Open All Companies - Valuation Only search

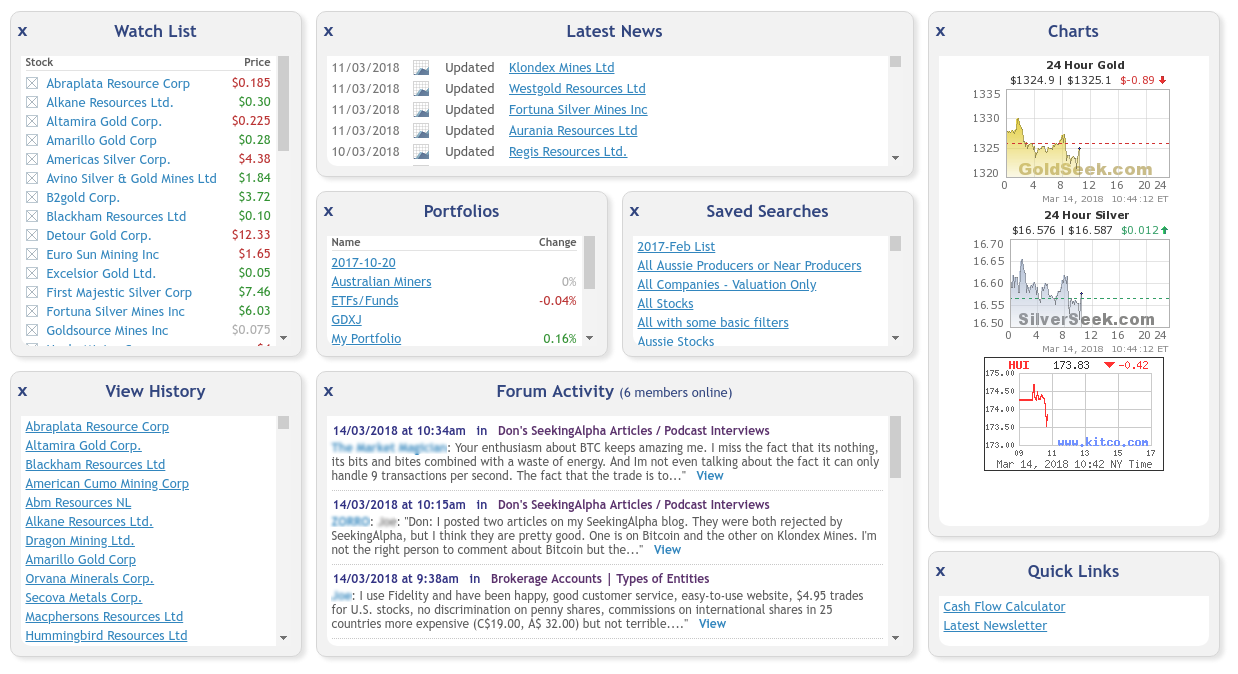[x=727, y=285]
